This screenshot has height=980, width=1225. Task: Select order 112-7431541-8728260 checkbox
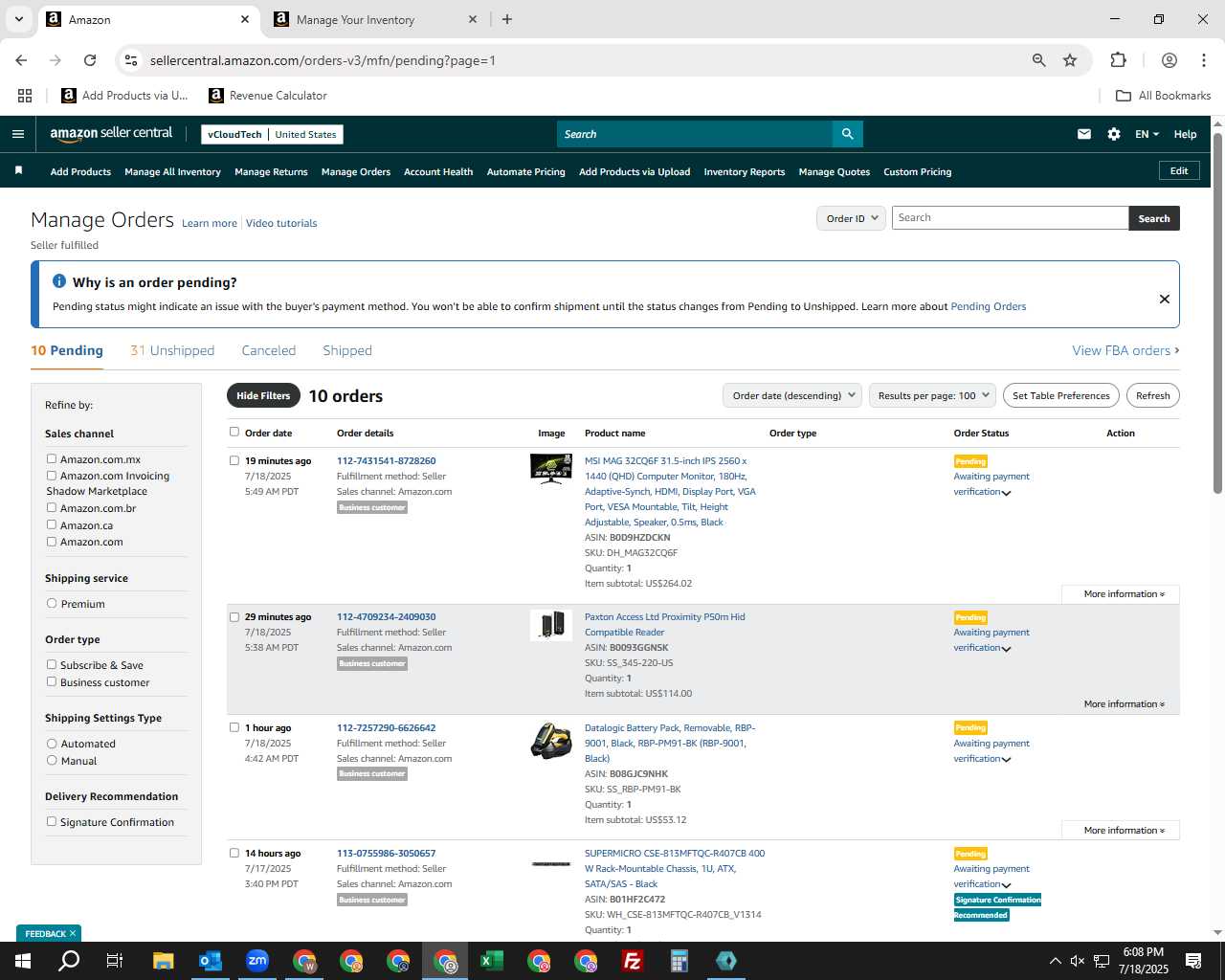tap(234, 460)
